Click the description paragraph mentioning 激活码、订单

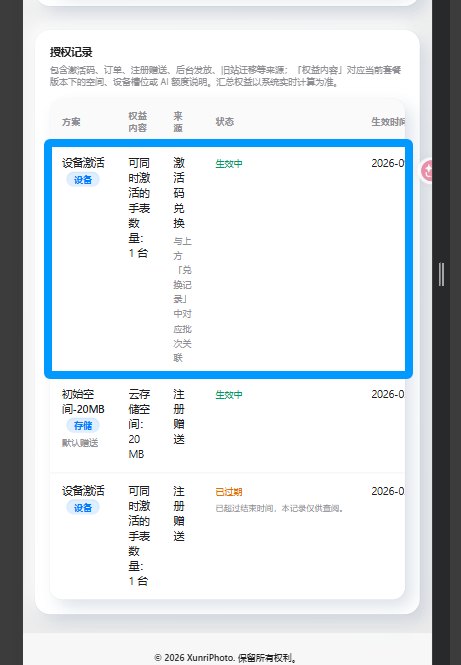(x=225, y=76)
